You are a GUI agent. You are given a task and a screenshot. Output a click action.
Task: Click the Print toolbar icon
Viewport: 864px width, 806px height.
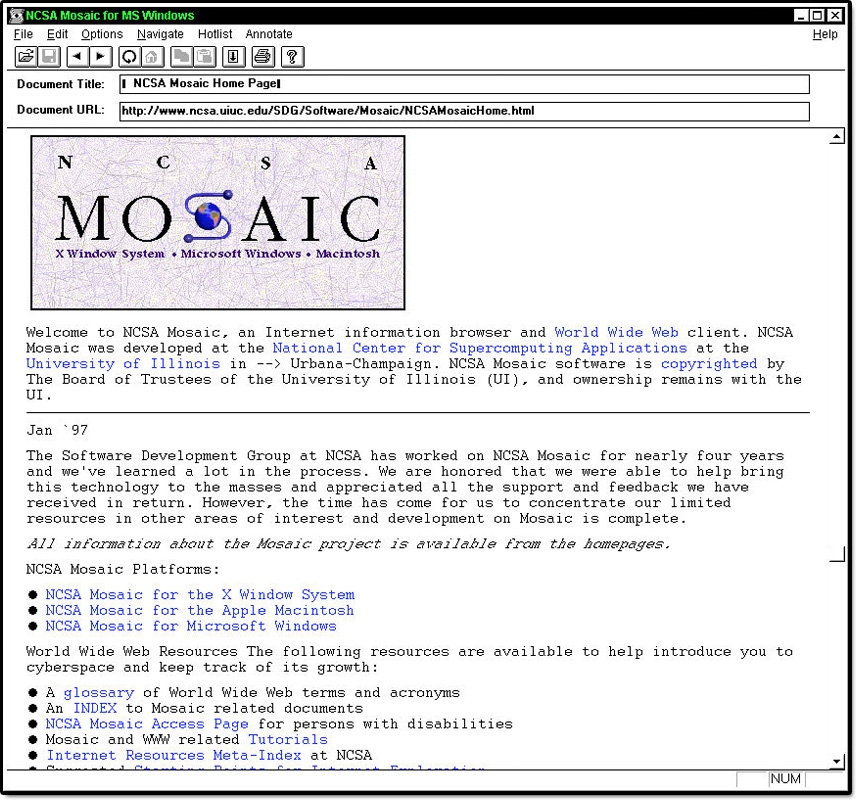(x=262, y=57)
